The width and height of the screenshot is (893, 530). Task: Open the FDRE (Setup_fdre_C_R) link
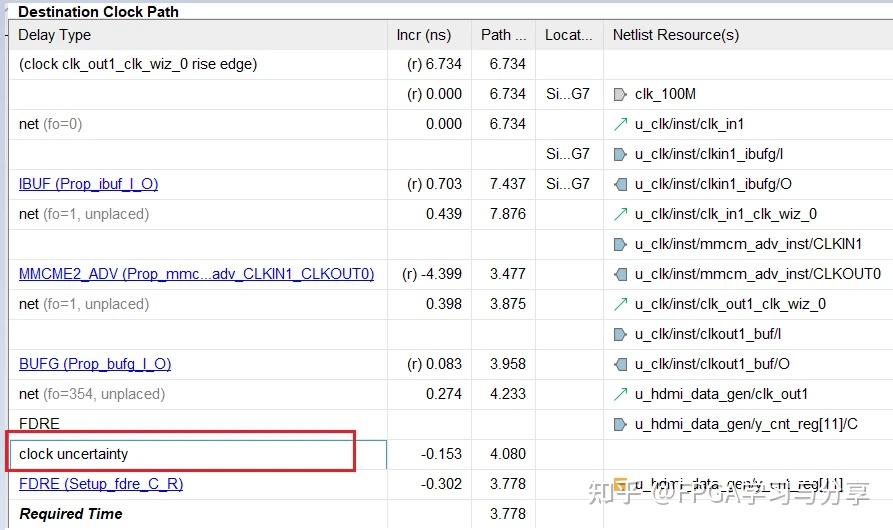pyautogui.click(x=101, y=484)
